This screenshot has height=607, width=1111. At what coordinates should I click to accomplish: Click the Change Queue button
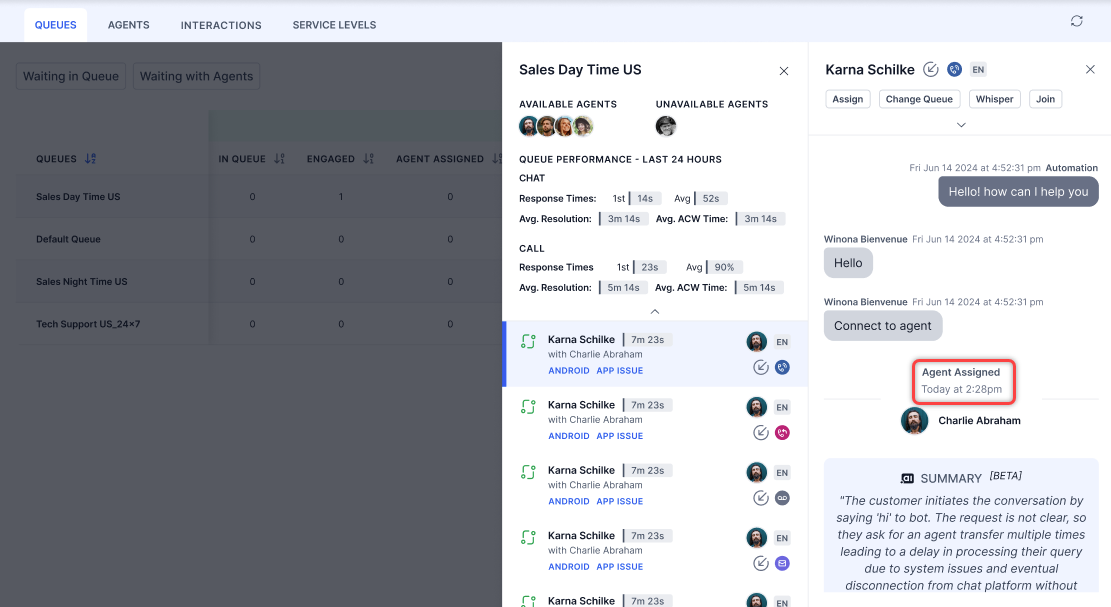(x=919, y=99)
